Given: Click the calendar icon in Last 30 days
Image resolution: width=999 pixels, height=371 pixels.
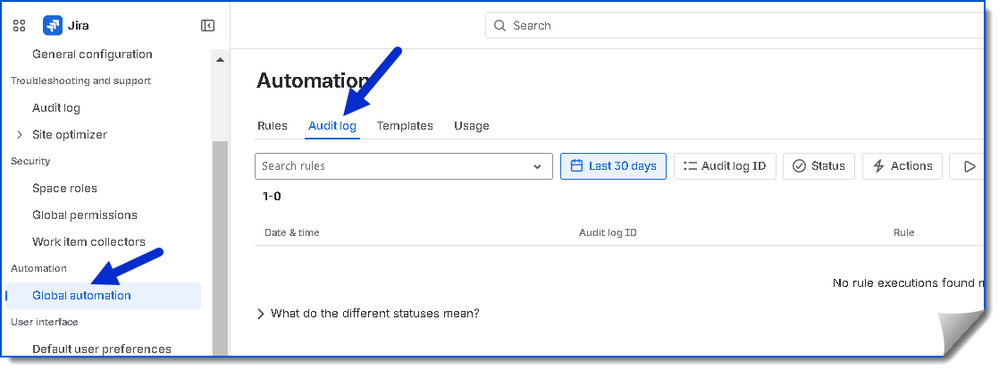Looking at the screenshot, I should coord(577,166).
